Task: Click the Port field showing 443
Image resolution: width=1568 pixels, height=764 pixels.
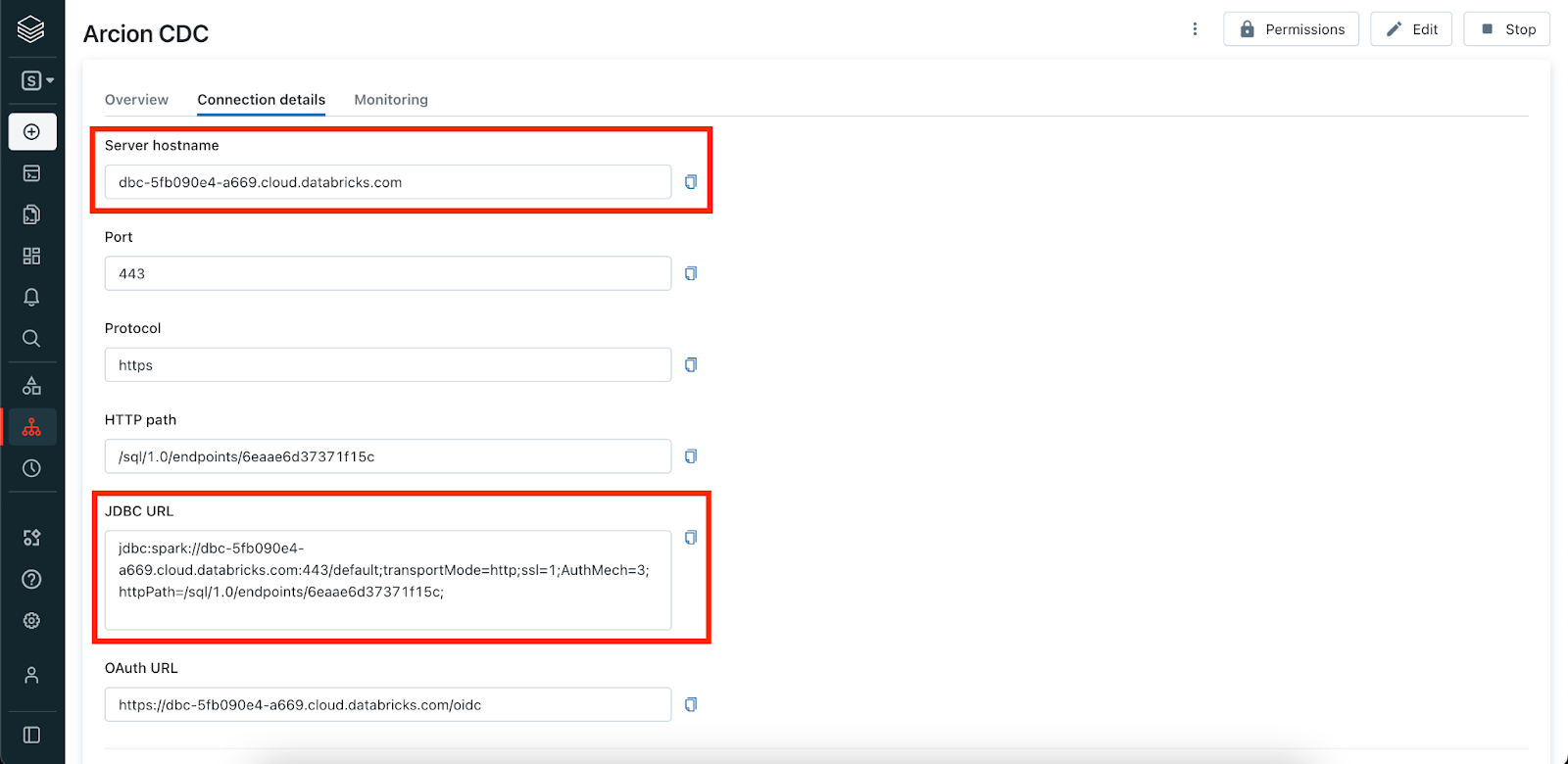Action: pyautogui.click(x=388, y=273)
